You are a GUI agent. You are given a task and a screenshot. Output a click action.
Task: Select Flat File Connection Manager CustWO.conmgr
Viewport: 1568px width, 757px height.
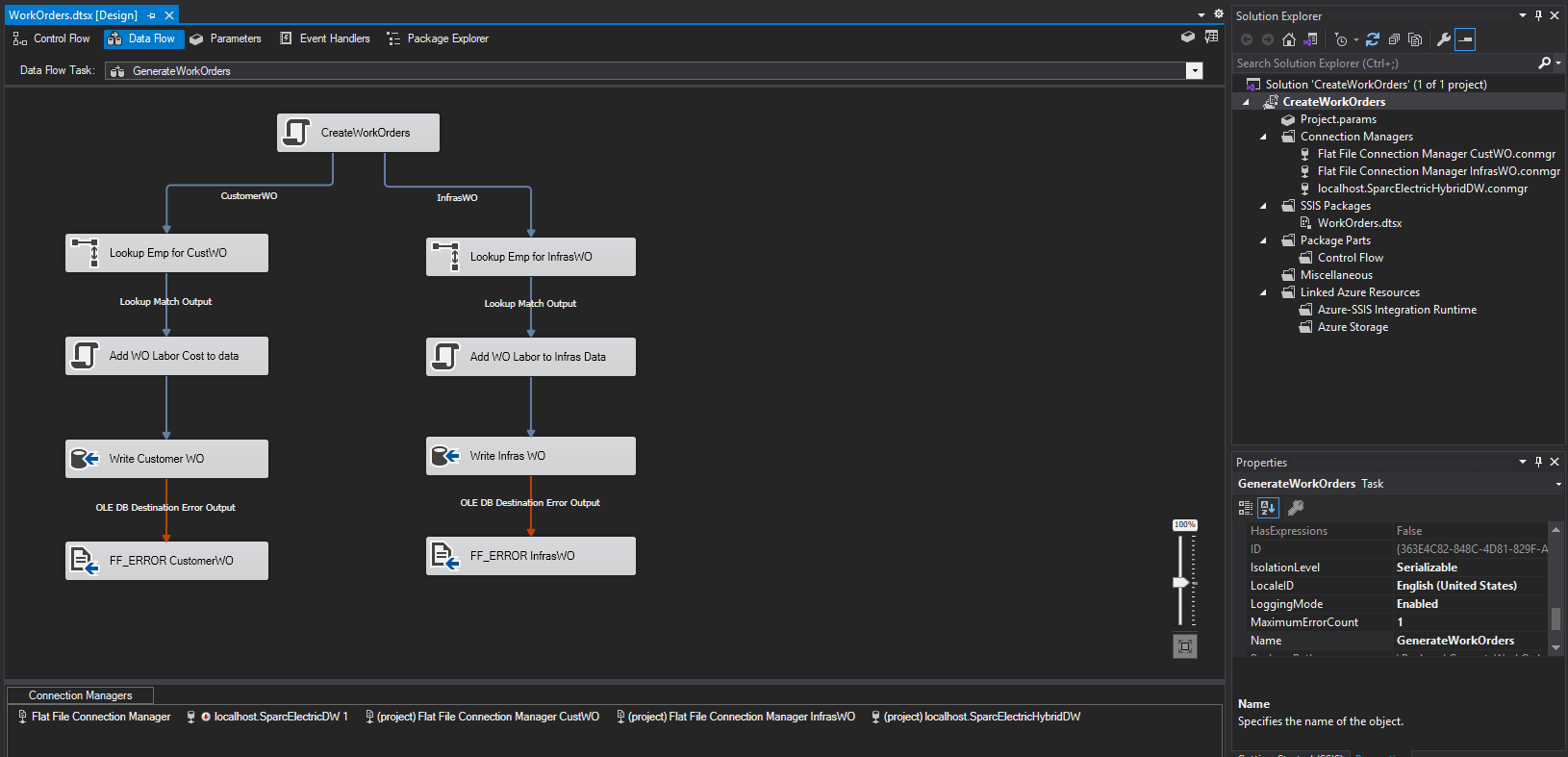pos(1436,154)
